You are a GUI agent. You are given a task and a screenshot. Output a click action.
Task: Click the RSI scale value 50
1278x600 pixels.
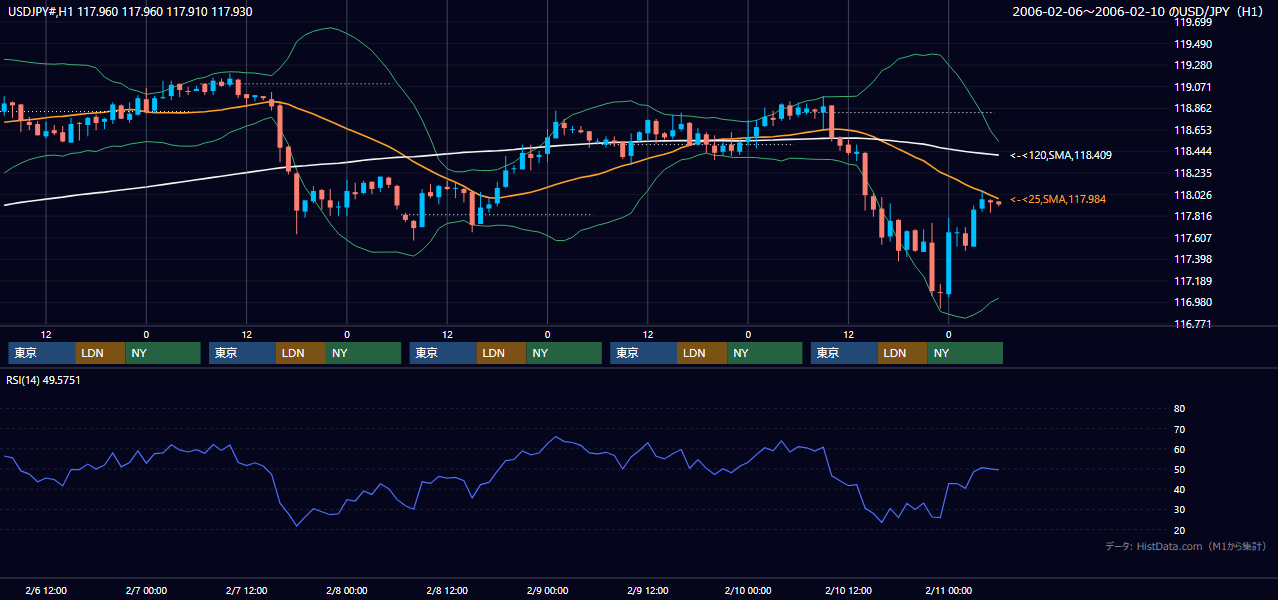[1179, 469]
